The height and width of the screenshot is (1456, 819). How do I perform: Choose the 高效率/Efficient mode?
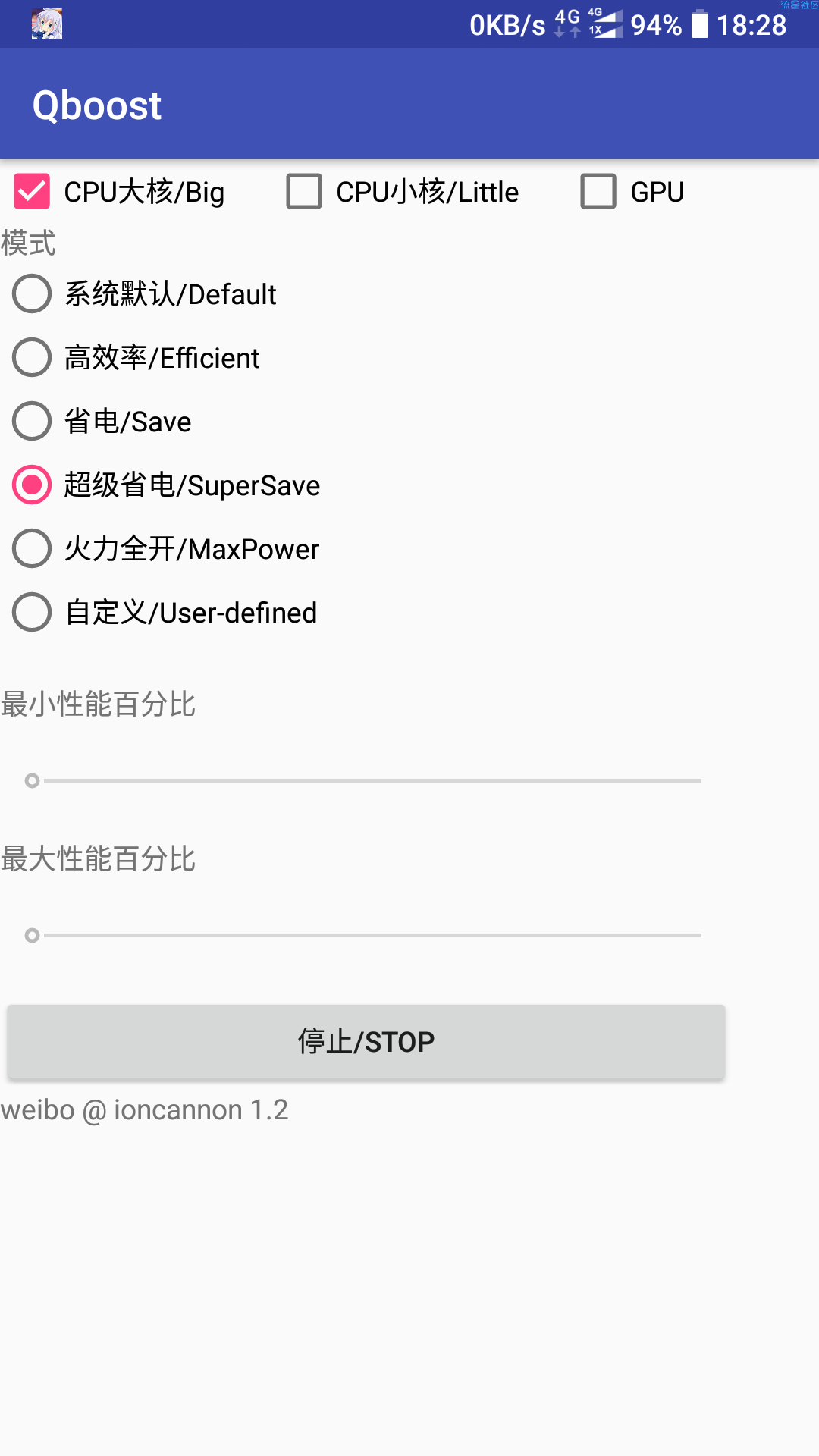pyautogui.click(x=136, y=358)
